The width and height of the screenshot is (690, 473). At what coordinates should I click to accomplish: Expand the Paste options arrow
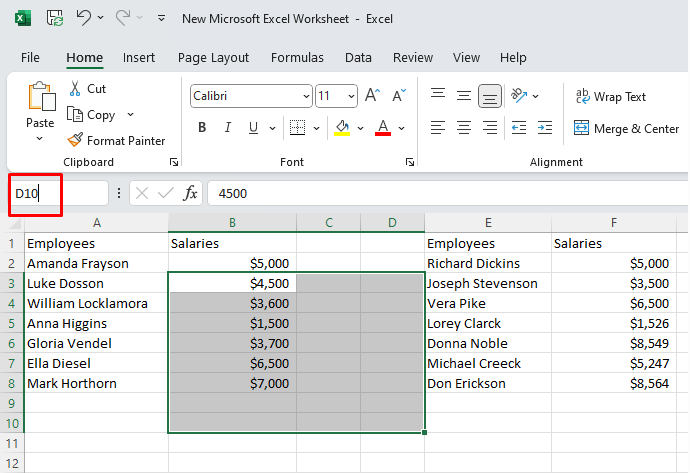(x=40, y=139)
